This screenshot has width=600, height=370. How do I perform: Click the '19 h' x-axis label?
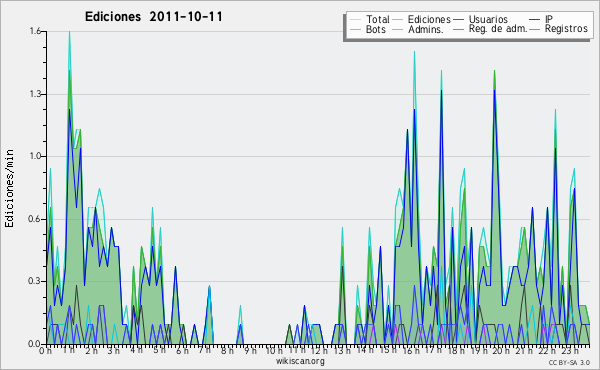click(x=479, y=351)
